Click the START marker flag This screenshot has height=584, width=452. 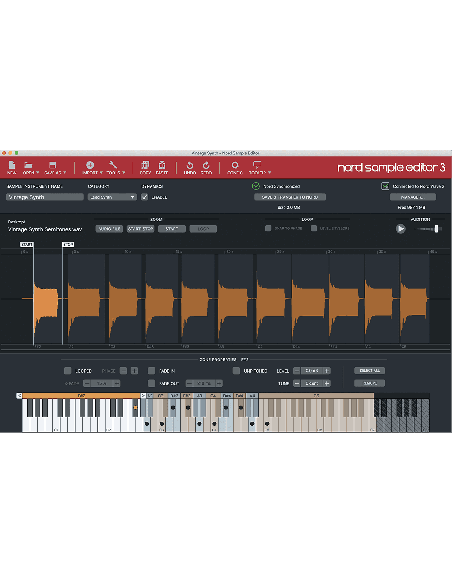27,244
